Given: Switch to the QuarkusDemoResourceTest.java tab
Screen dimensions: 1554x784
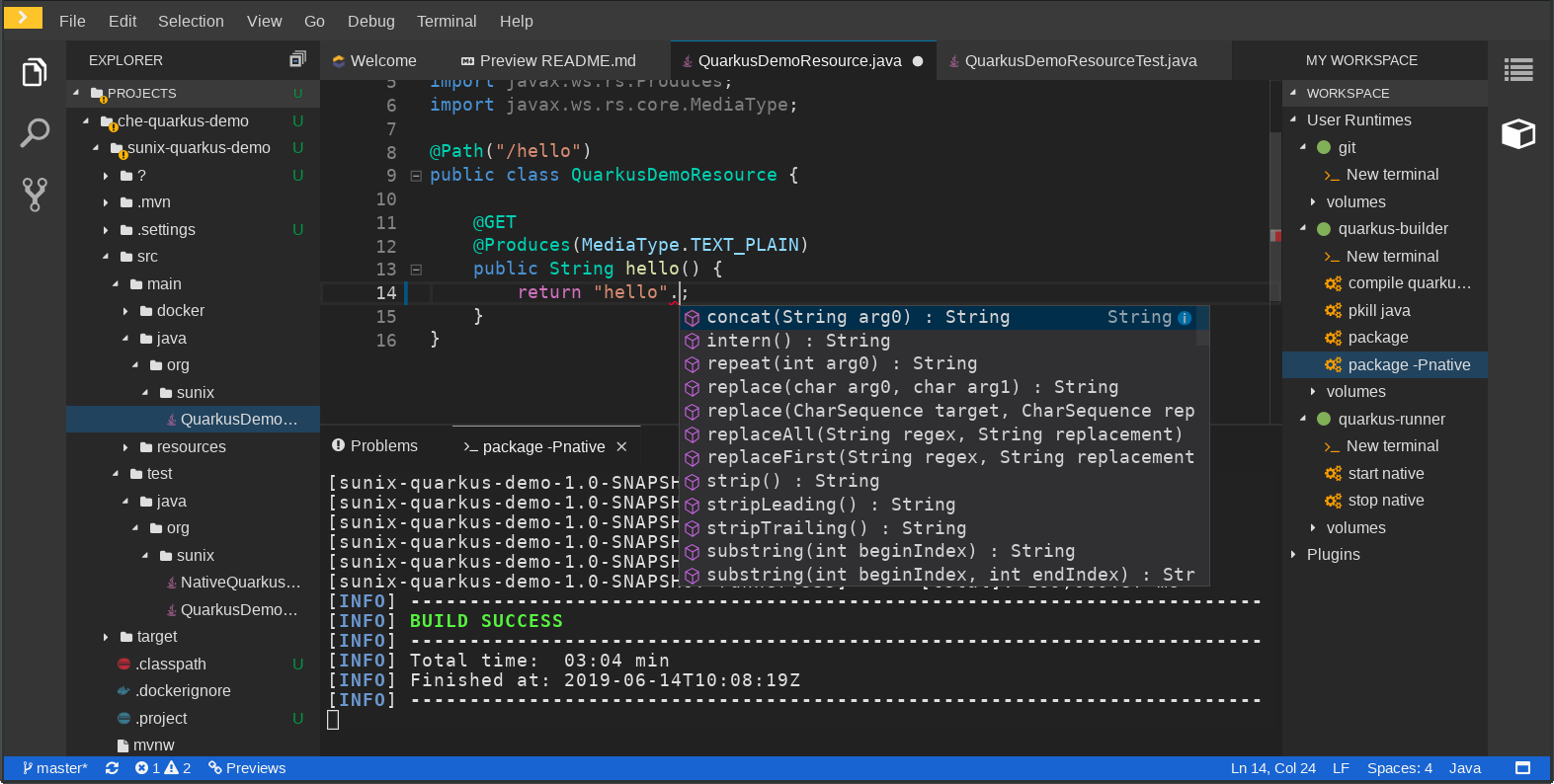Looking at the screenshot, I should click(x=1080, y=60).
